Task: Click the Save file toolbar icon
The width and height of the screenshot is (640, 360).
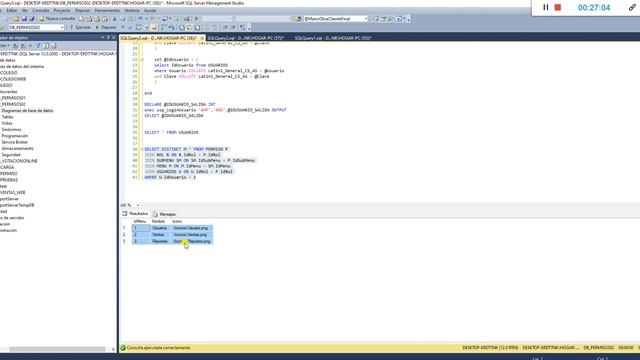Action: pos(24,19)
